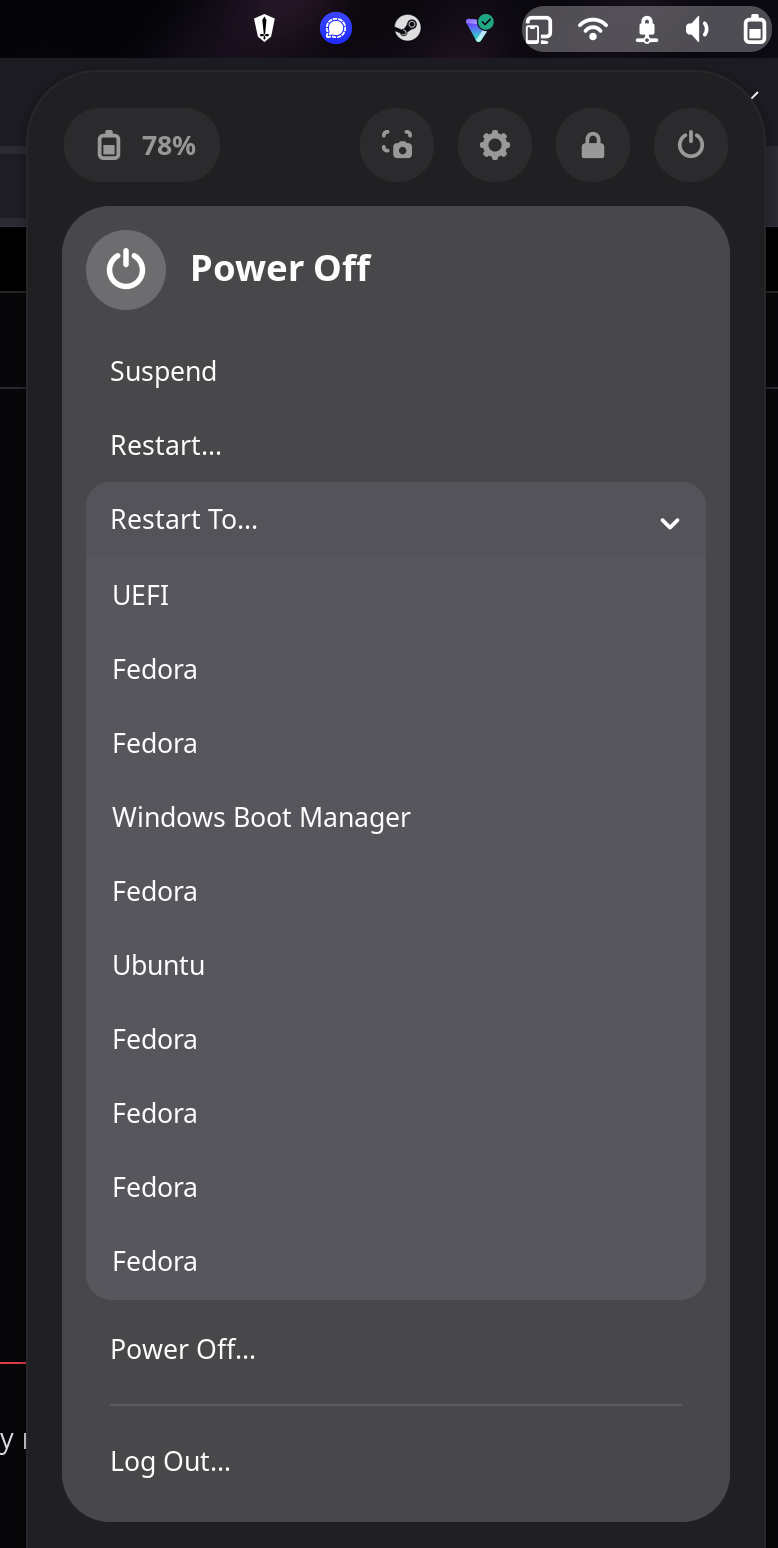Select UEFI from the boot list

coord(140,595)
